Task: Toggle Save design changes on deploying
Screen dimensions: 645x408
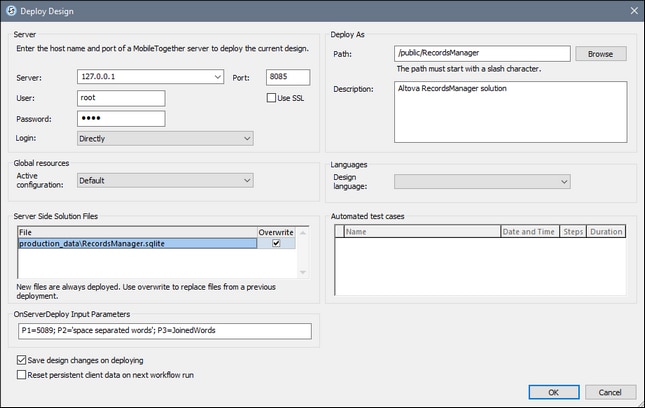Action: coord(22,360)
